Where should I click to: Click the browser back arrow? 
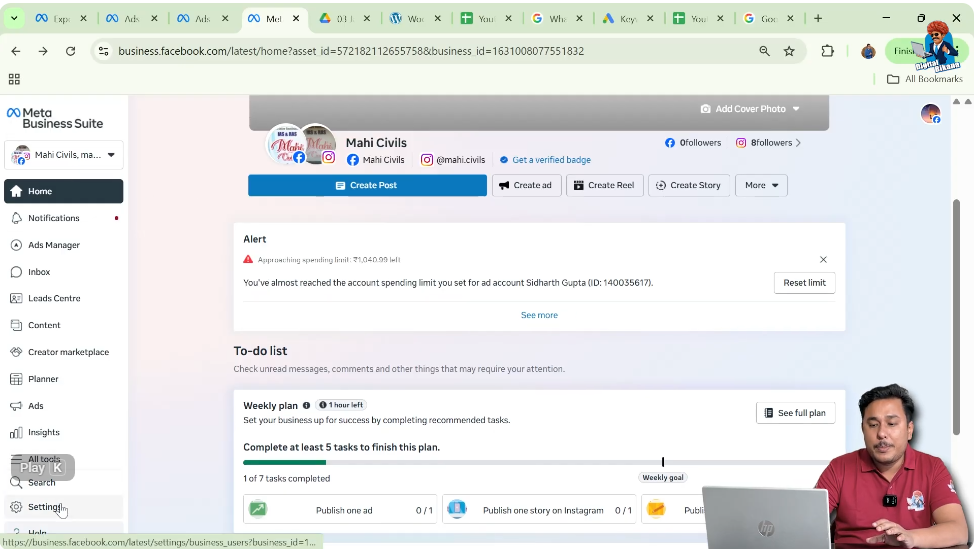click(x=16, y=51)
